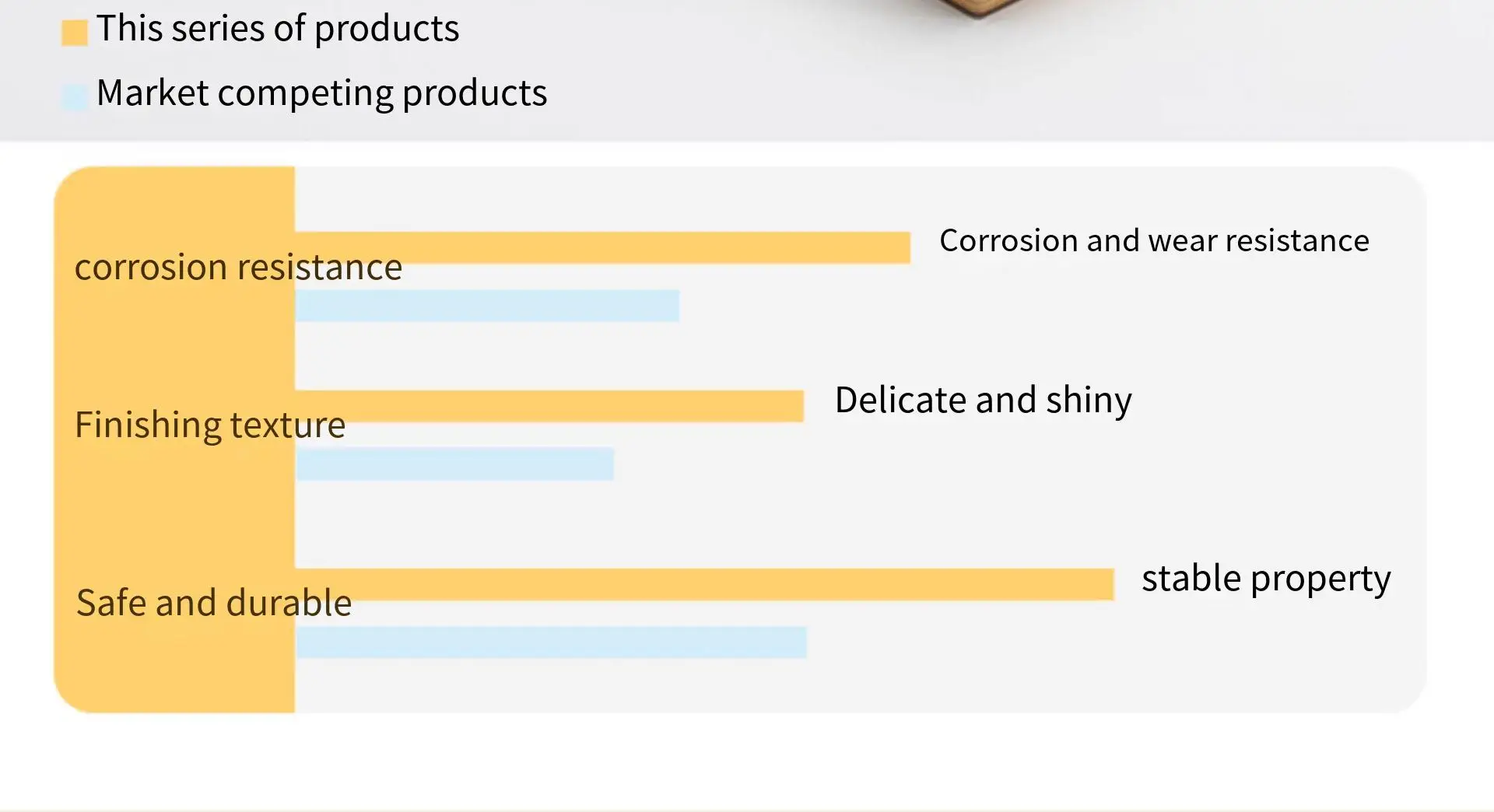Click the 'Safe and durable' category label
This screenshot has height=812, width=1494.
pyautogui.click(x=214, y=603)
